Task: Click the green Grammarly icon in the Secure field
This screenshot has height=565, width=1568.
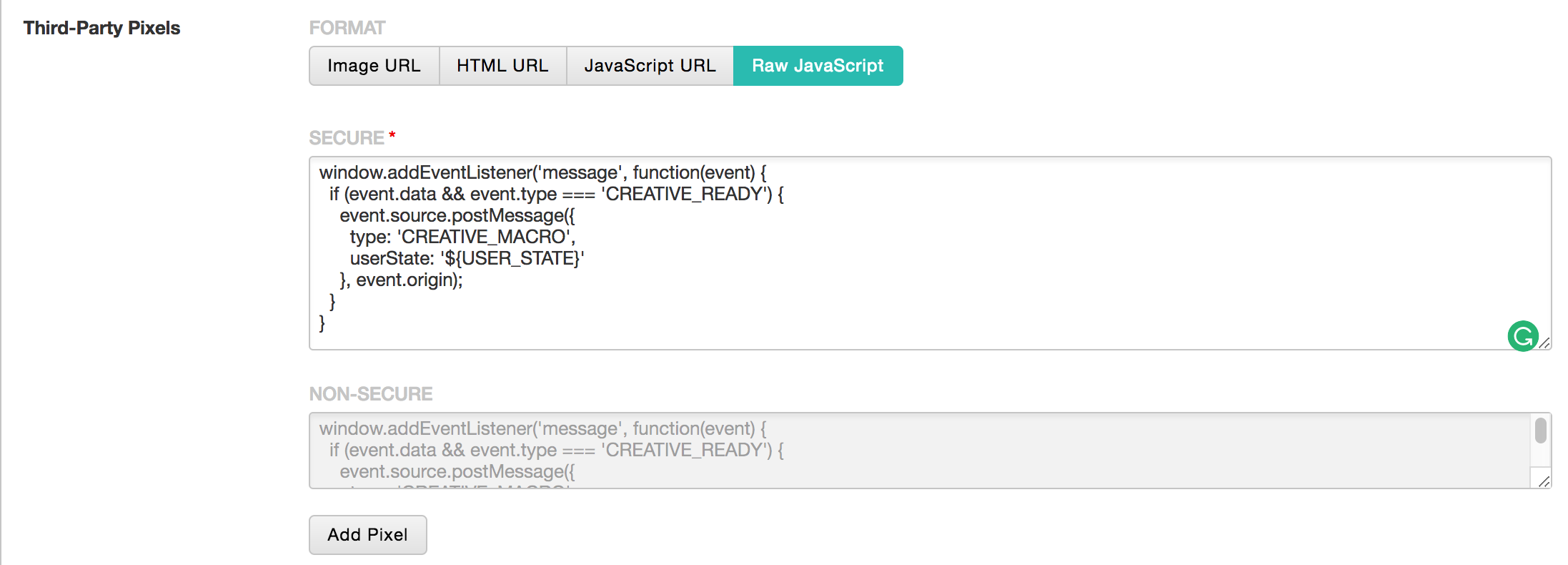Action: [x=1522, y=336]
